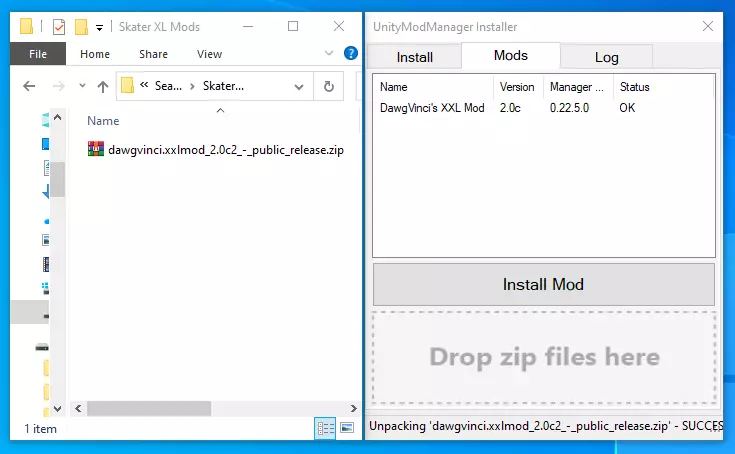Open the File menu in Explorer
735x454 pixels.
coord(38,54)
